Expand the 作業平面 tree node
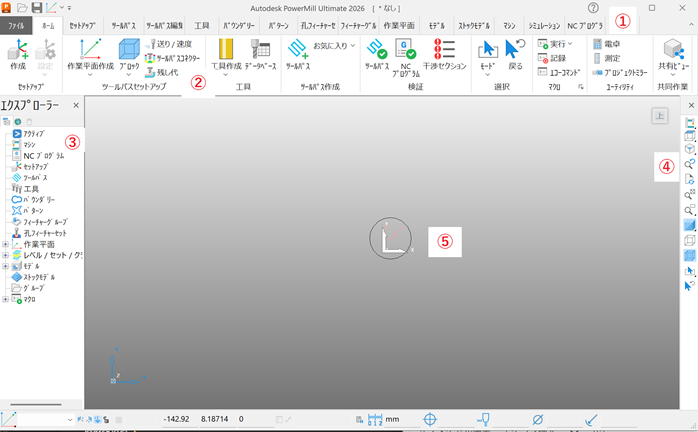 (x=5, y=244)
